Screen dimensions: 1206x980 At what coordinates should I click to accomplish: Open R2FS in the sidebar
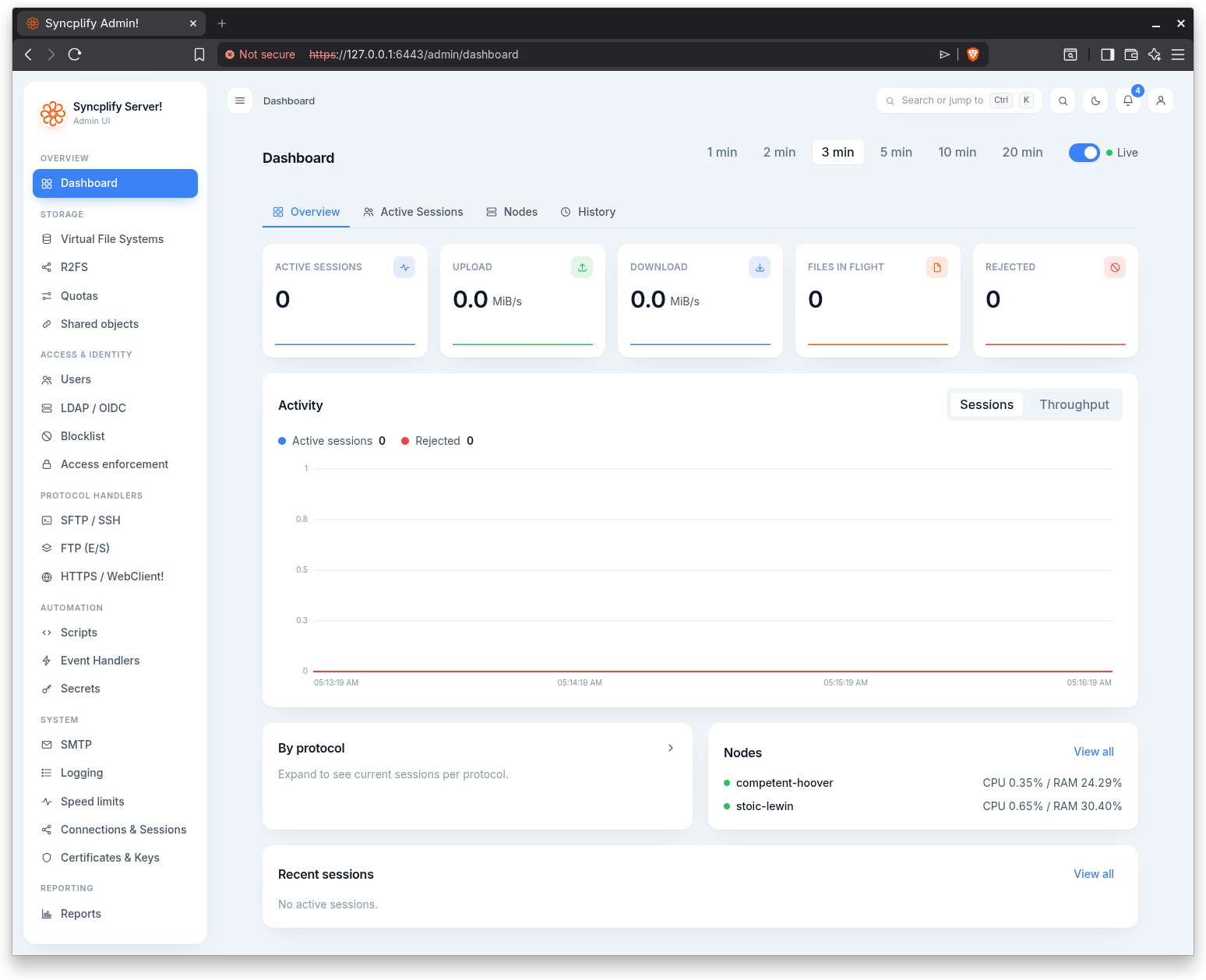click(x=115, y=267)
